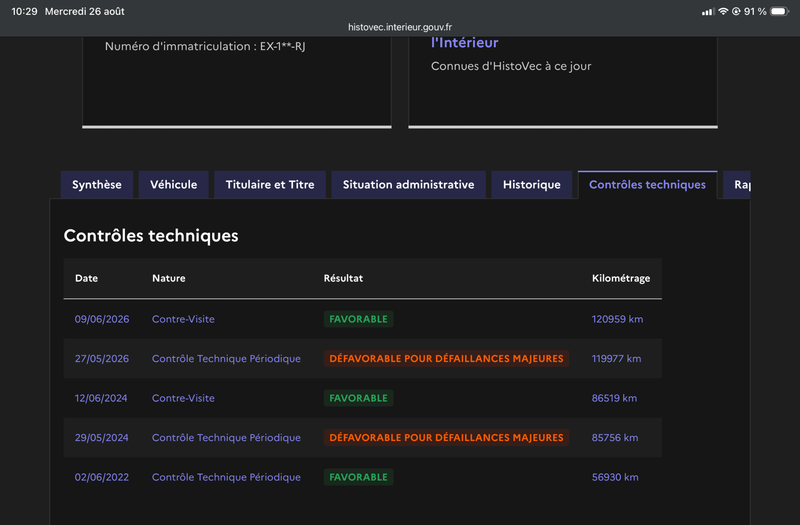Tap the histovec.interieur.gouv.fr address bar
Screen dimensions: 800x525
coord(400,27)
